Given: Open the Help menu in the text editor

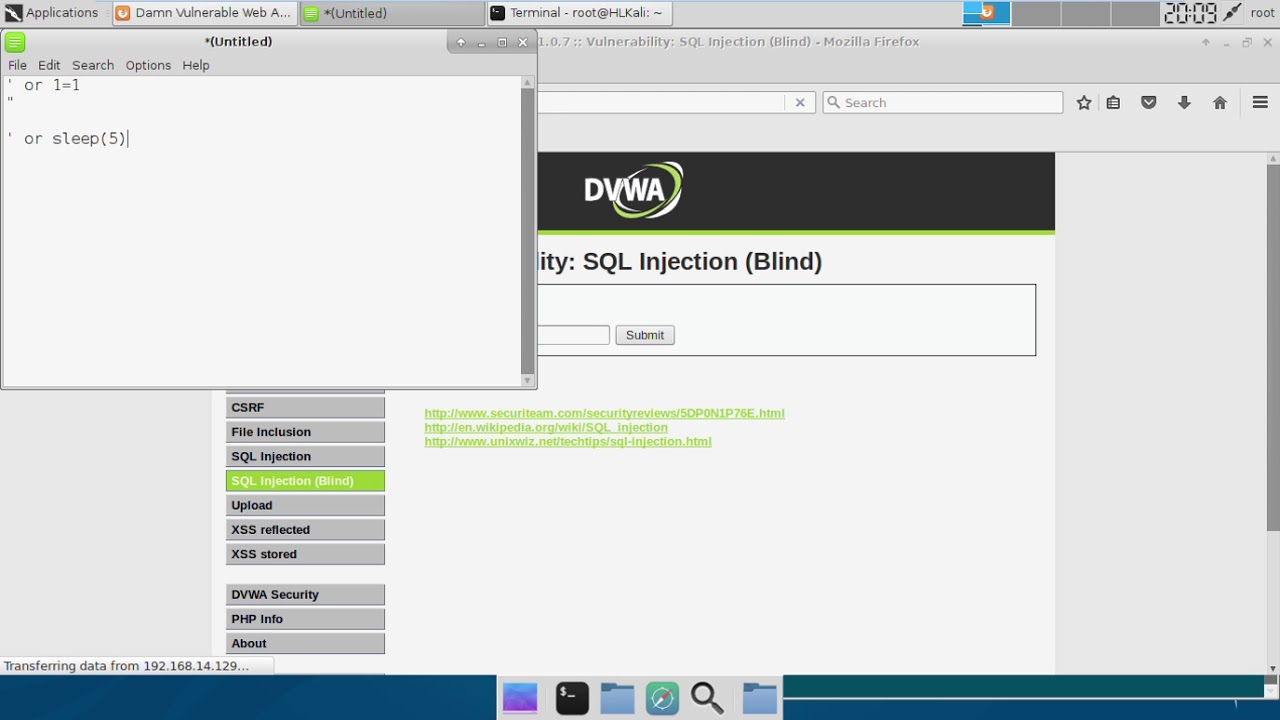Looking at the screenshot, I should (196, 65).
